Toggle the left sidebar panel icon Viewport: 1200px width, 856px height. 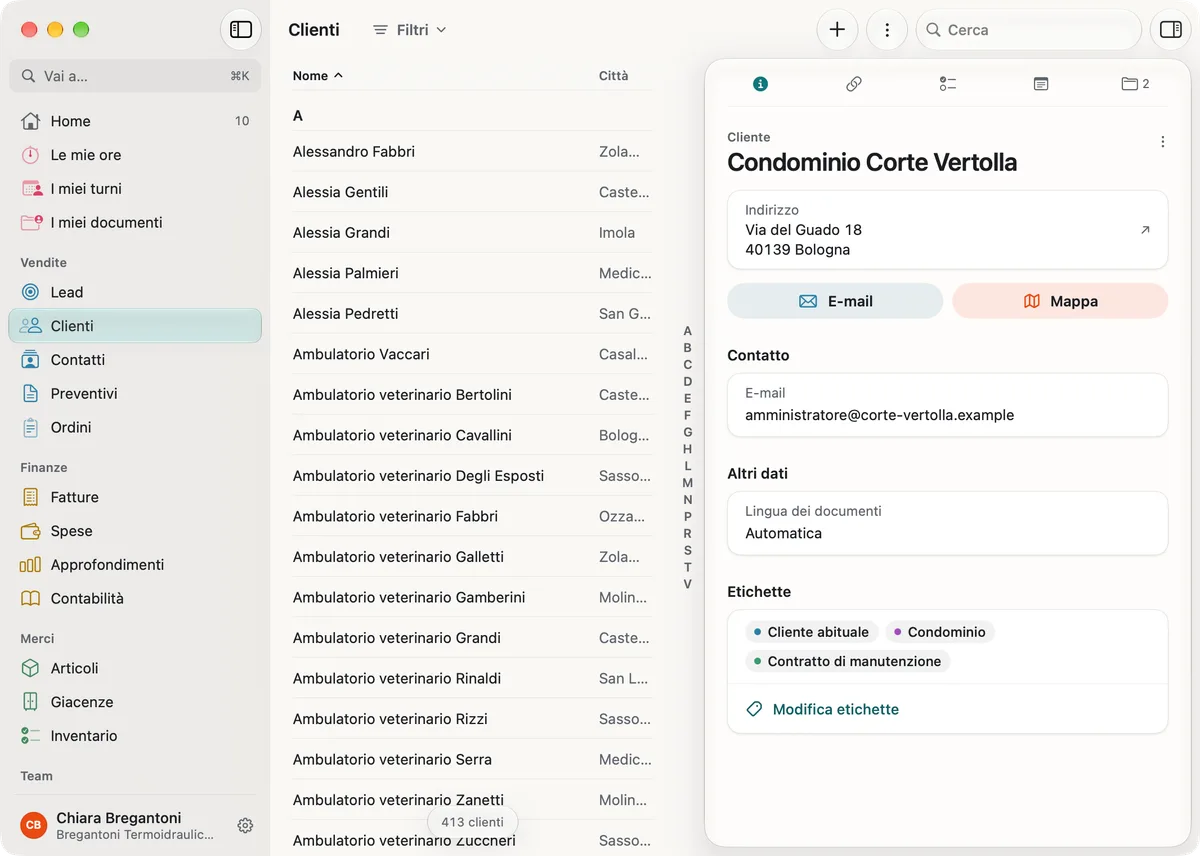click(x=241, y=30)
